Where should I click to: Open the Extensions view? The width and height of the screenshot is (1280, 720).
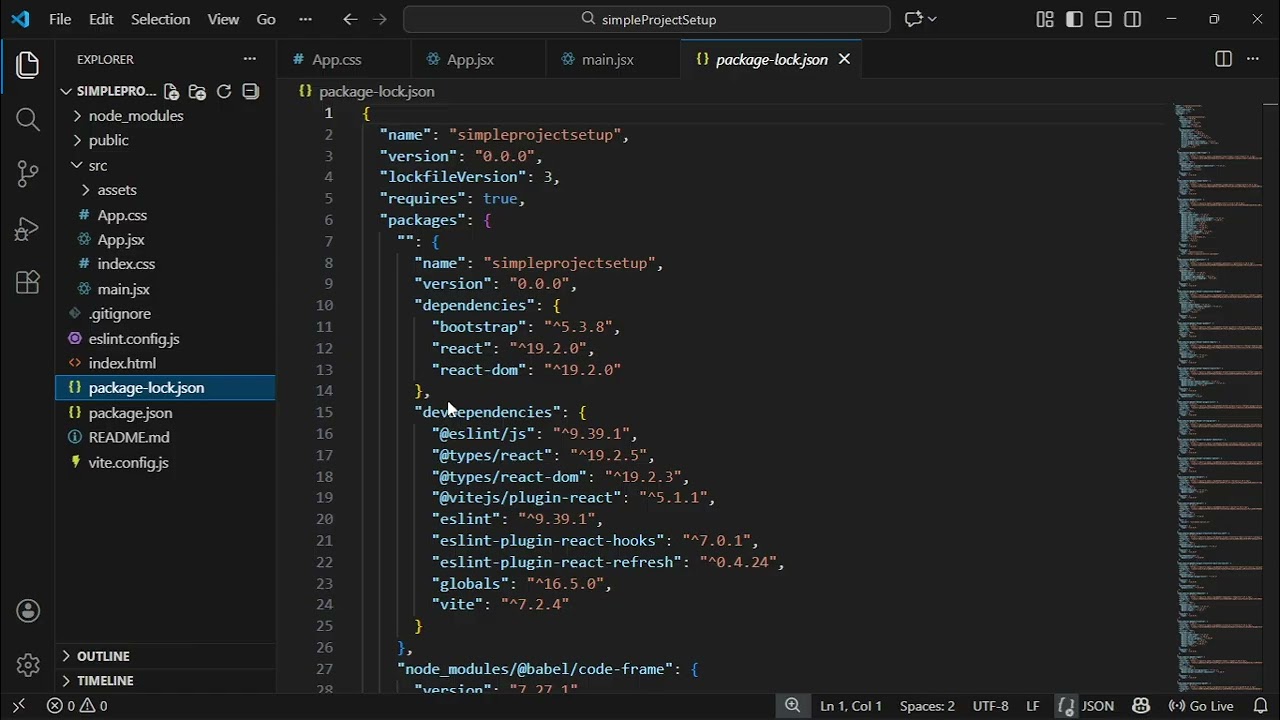(x=28, y=283)
